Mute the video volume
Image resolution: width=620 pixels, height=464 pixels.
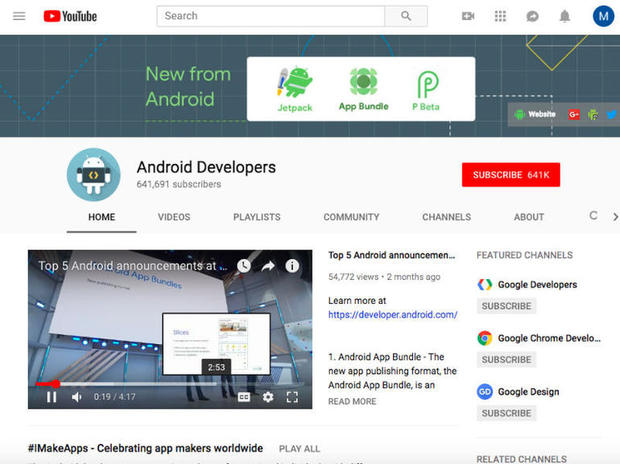[77, 397]
